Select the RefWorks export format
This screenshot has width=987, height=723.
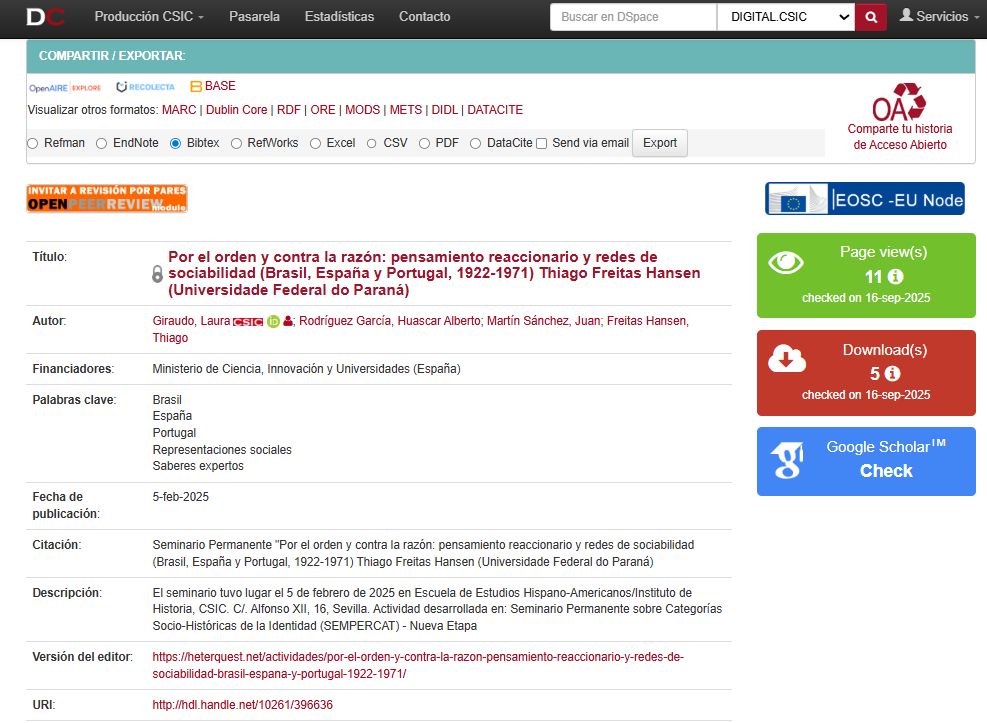tap(236, 143)
